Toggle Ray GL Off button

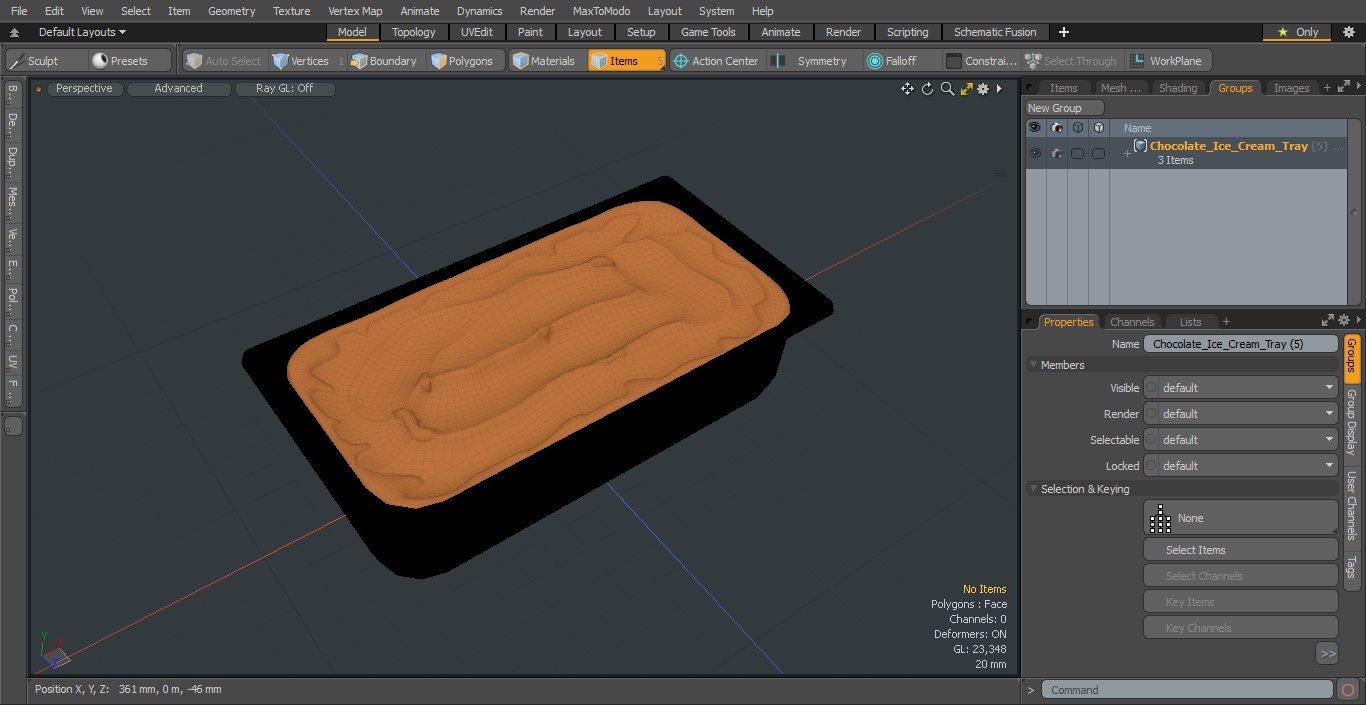pyautogui.click(x=285, y=88)
